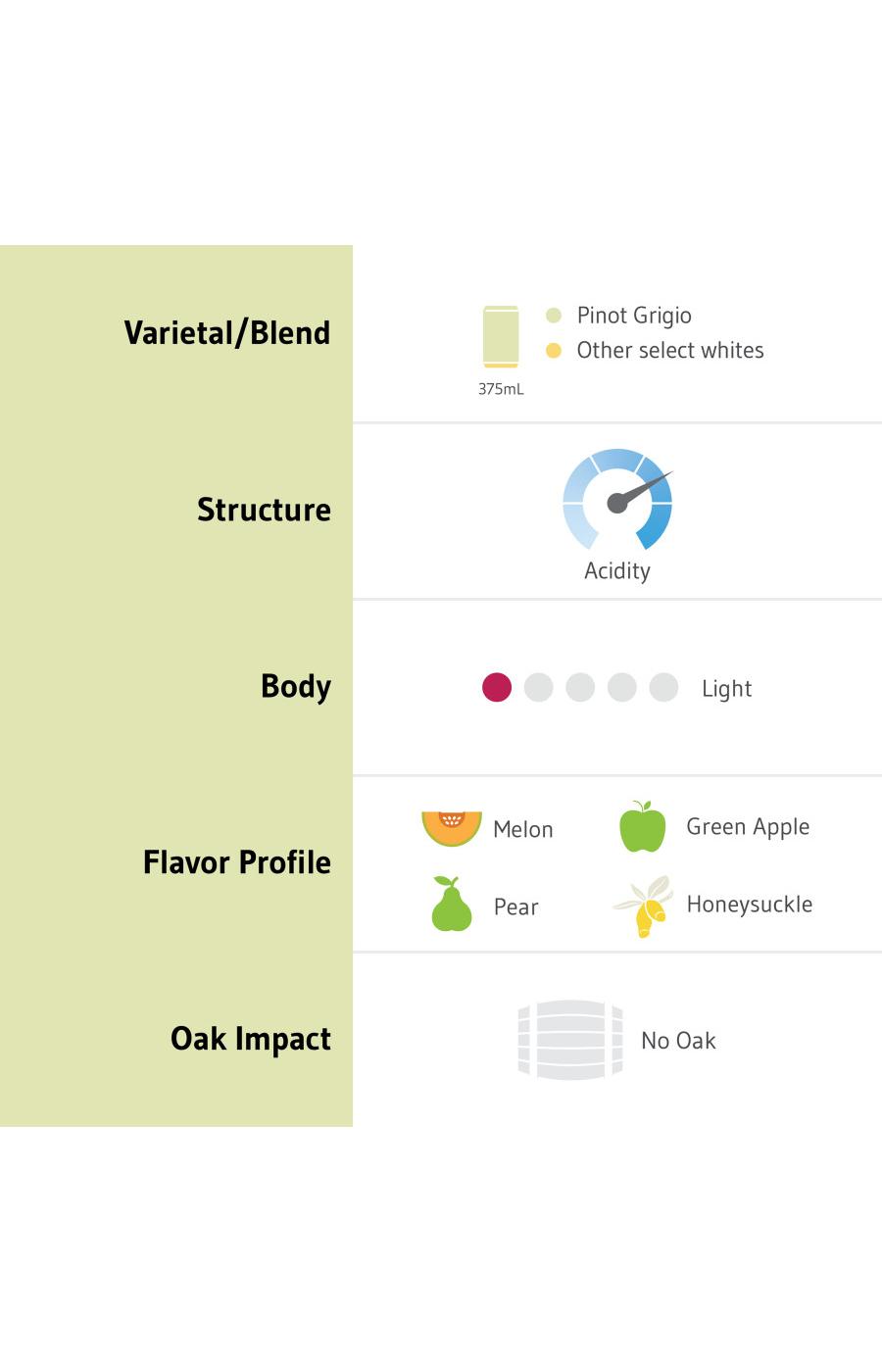
Task: Click the Oak Impact heading
Action: click(x=251, y=1039)
